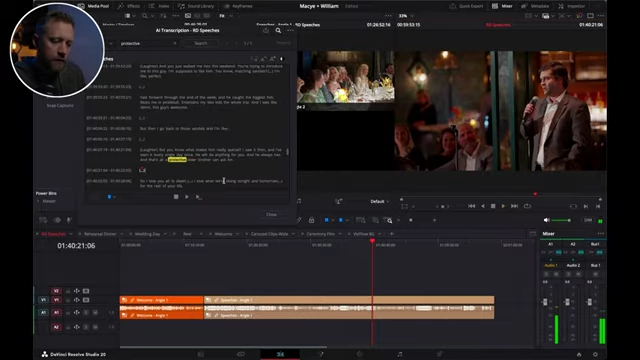Viewport: 640px width, 360px height.
Task: Adjust Bus 1 mixer fader
Action: pyautogui.click(x=589, y=302)
